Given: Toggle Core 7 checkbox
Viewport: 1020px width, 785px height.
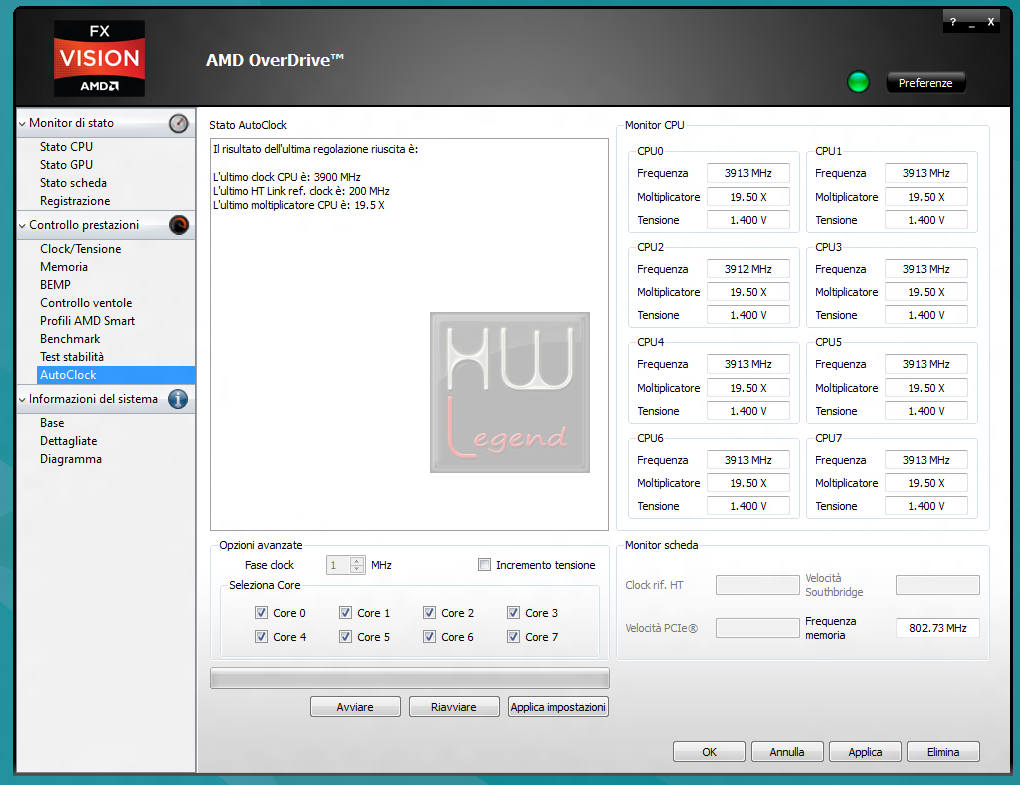Looking at the screenshot, I should pyautogui.click(x=513, y=637).
